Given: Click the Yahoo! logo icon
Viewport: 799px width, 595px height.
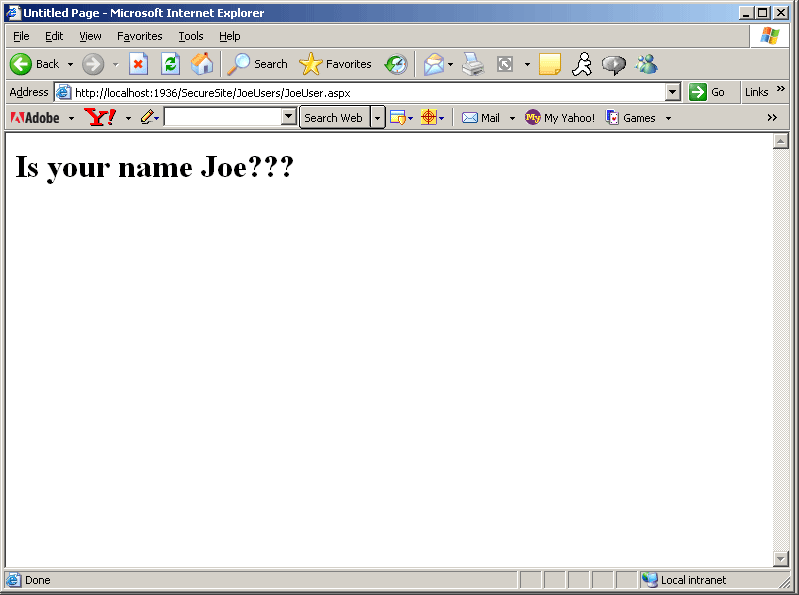Looking at the screenshot, I should click(100, 118).
